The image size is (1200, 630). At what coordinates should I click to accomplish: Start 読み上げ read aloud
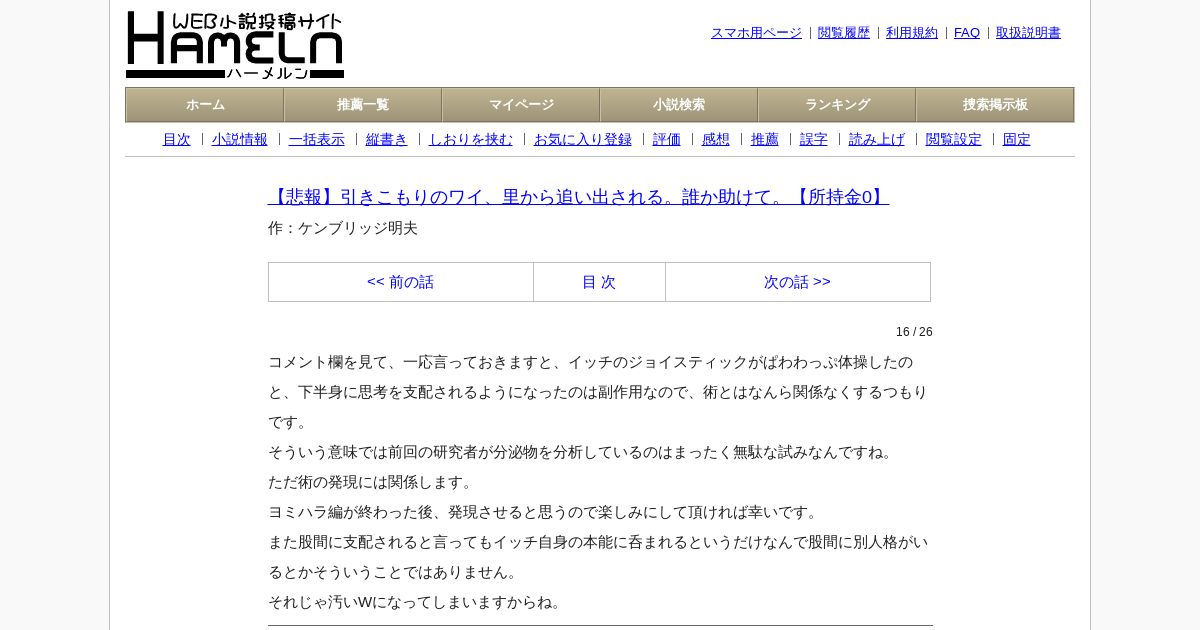coord(877,139)
